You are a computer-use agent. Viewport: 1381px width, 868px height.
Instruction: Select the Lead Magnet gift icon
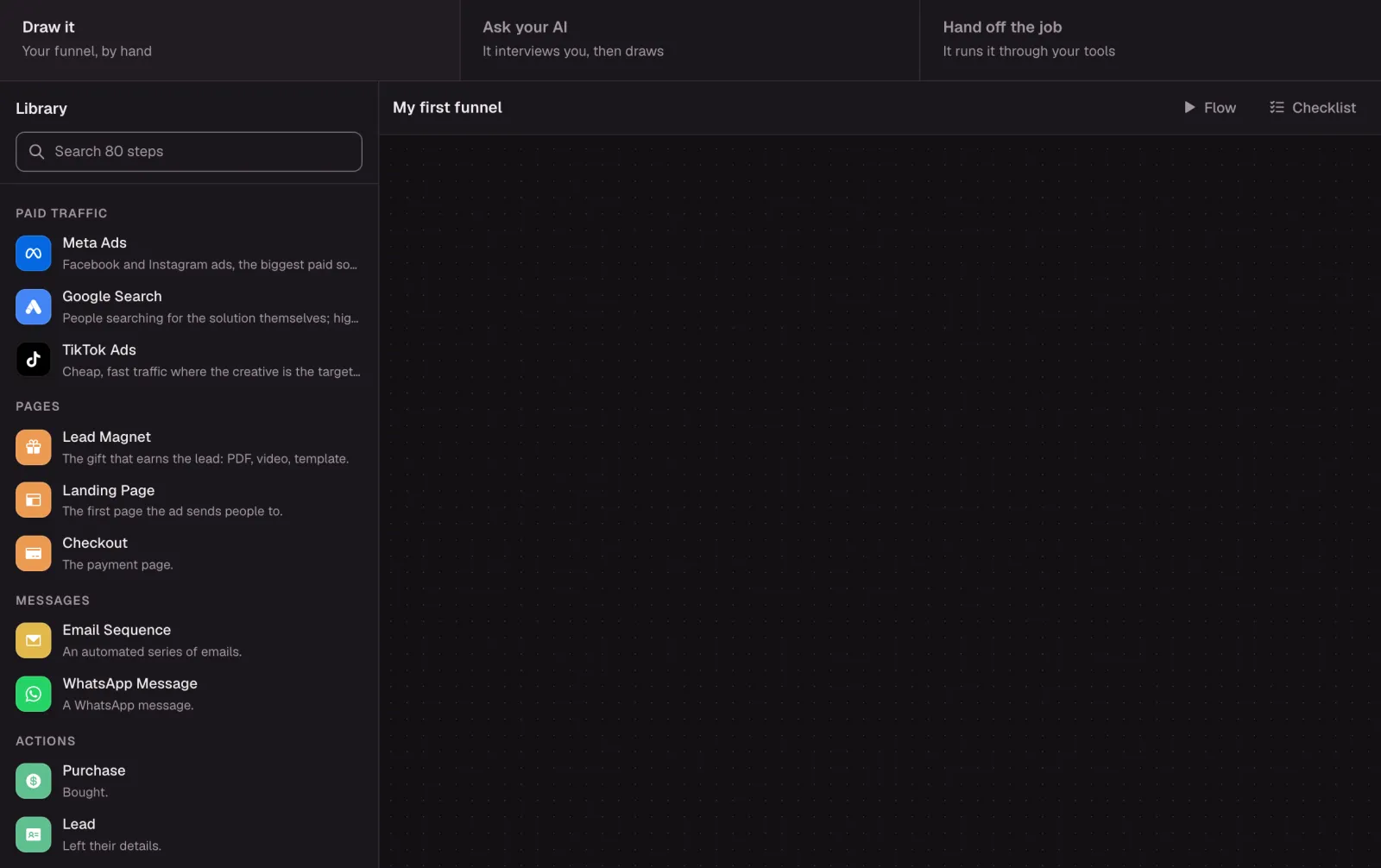tap(33, 448)
